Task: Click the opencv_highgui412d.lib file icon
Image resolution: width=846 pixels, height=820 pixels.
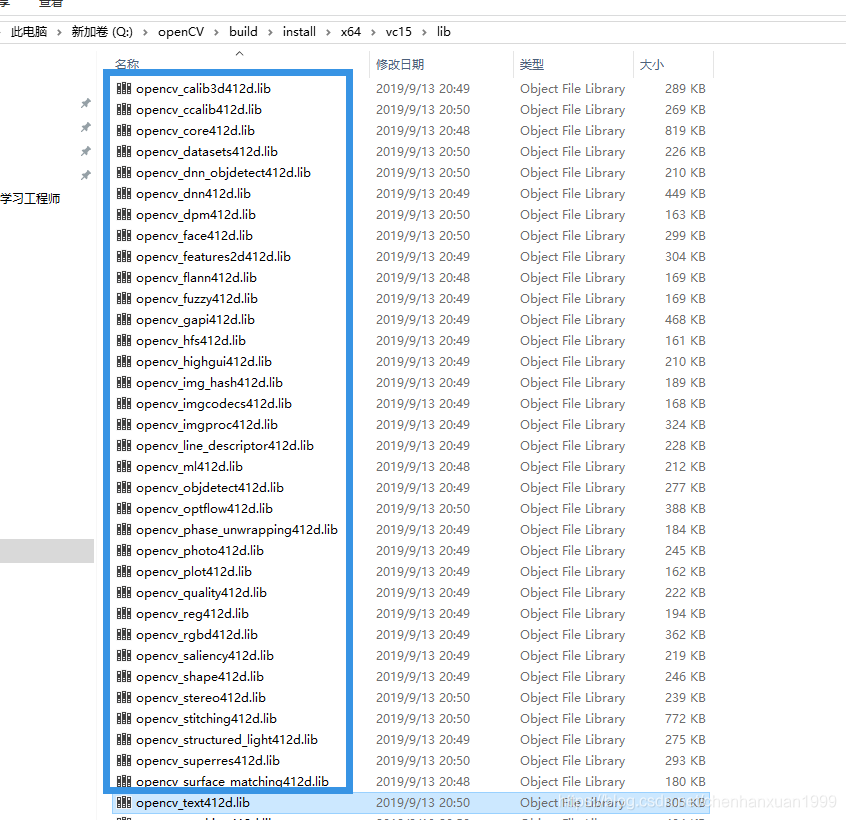Action: click(124, 361)
